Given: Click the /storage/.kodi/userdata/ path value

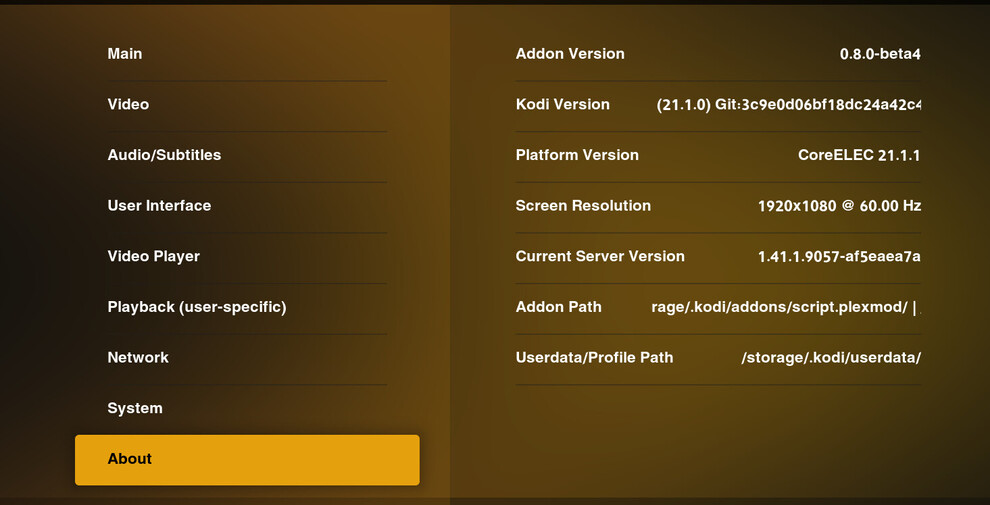Looking at the screenshot, I should [x=830, y=358].
